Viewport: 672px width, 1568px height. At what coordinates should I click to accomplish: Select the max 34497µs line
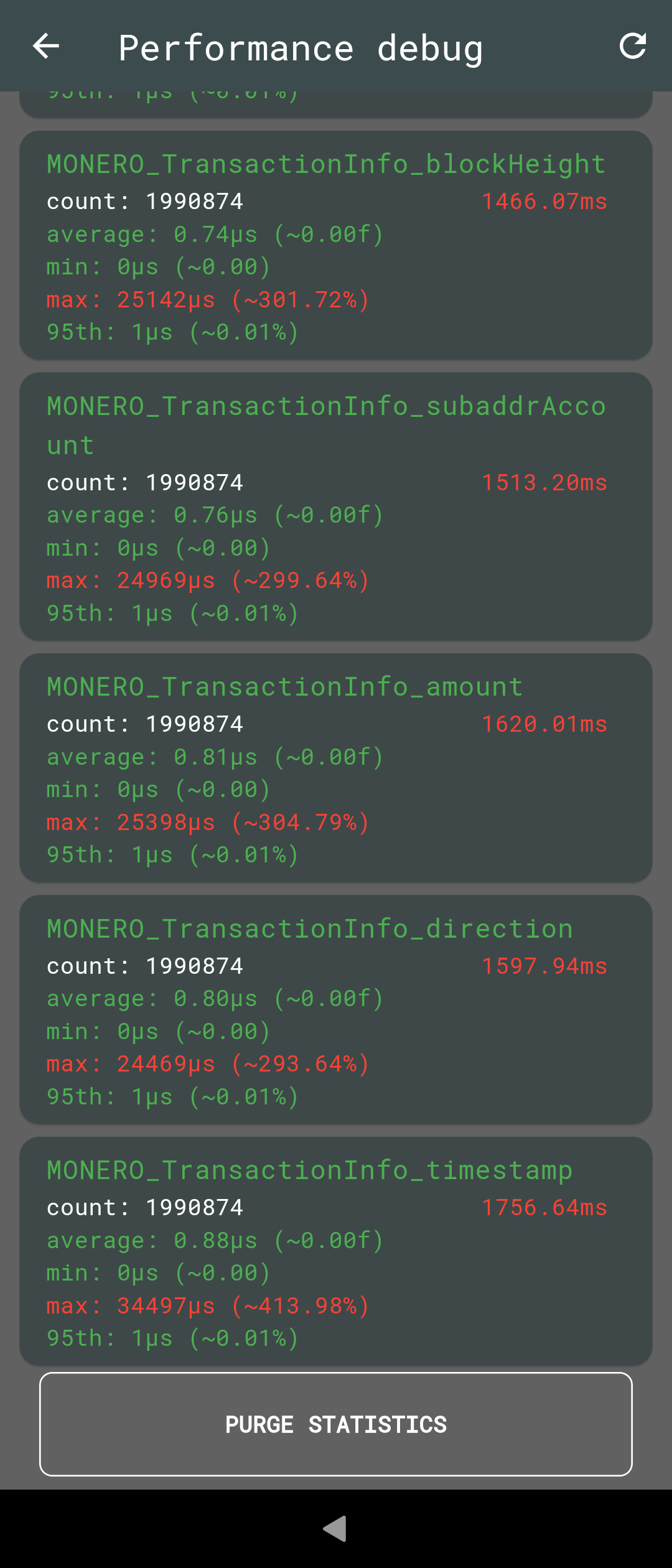click(208, 1305)
